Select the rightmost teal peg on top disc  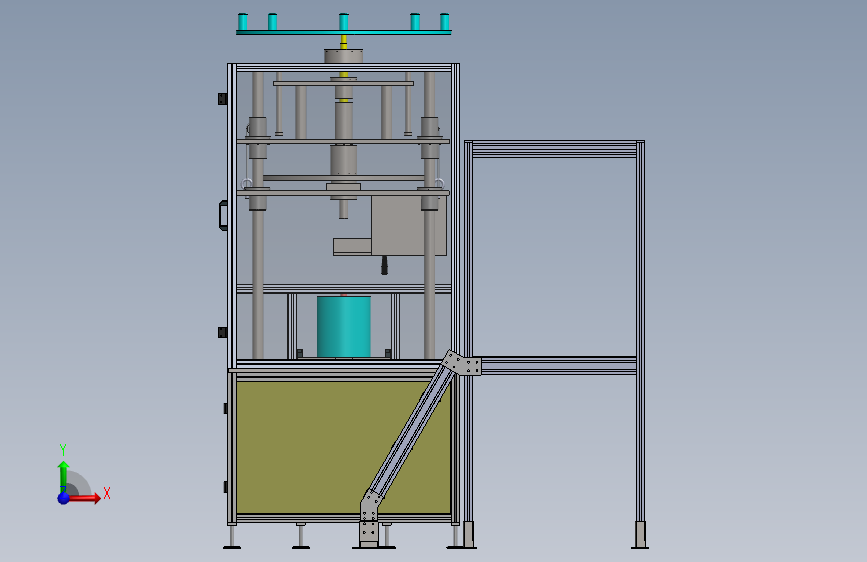[445, 22]
